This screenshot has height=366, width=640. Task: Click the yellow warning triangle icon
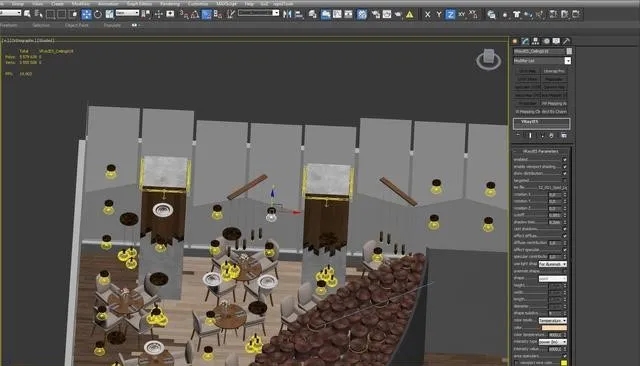point(410,14)
